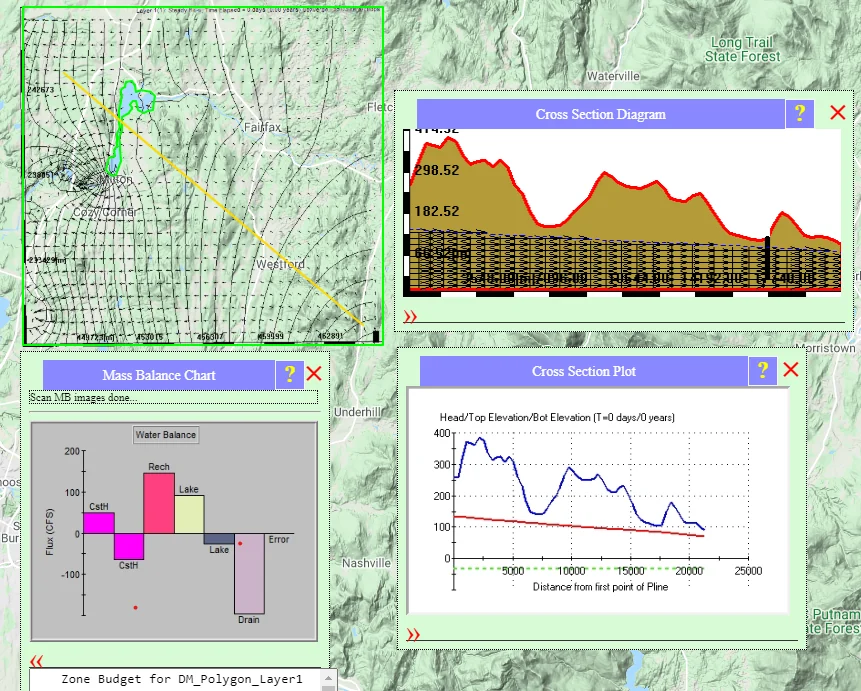Click the Water Balance chart title button
Image resolution: width=861 pixels, height=691 pixels.
(166, 434)
